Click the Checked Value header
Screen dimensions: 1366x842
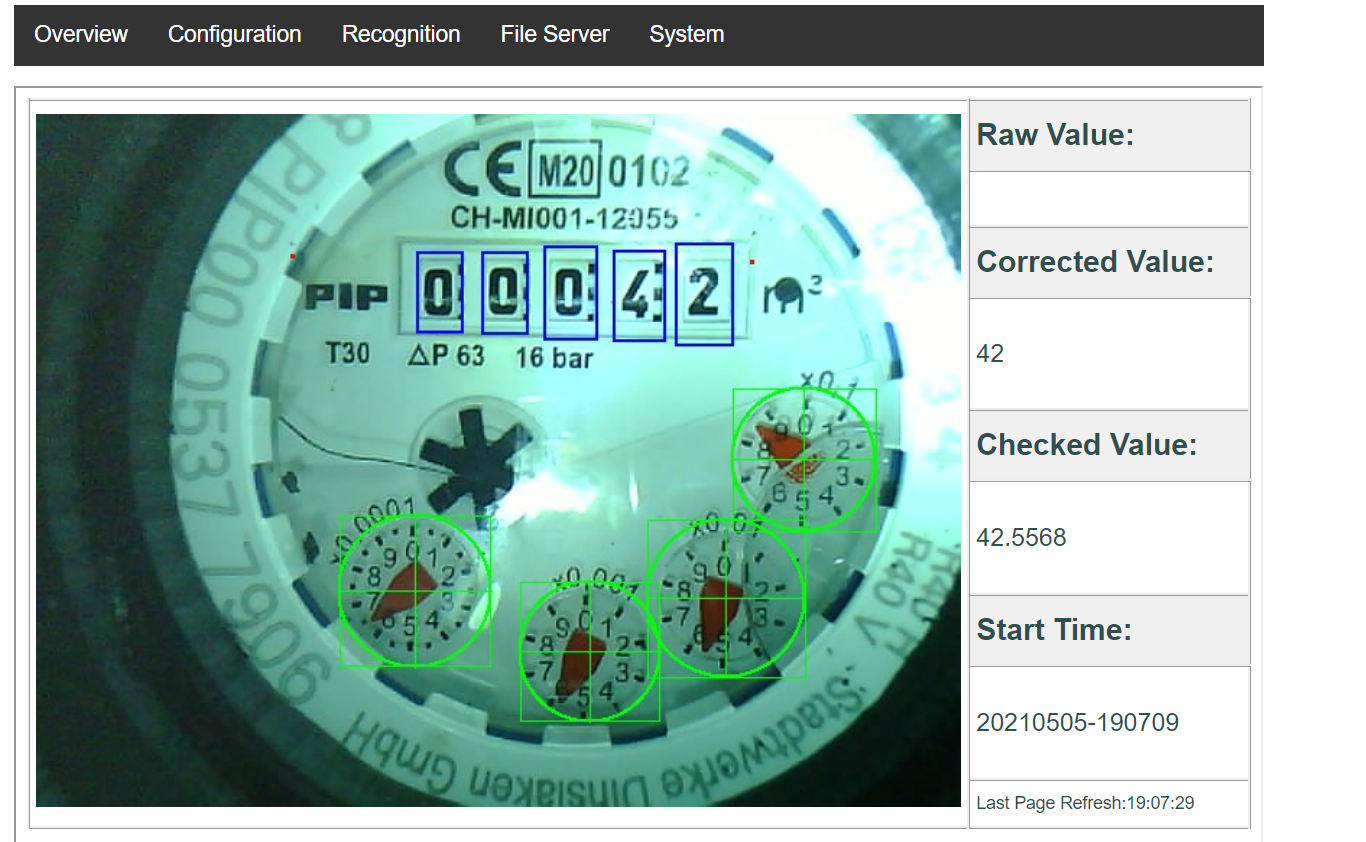(1110, 445)
